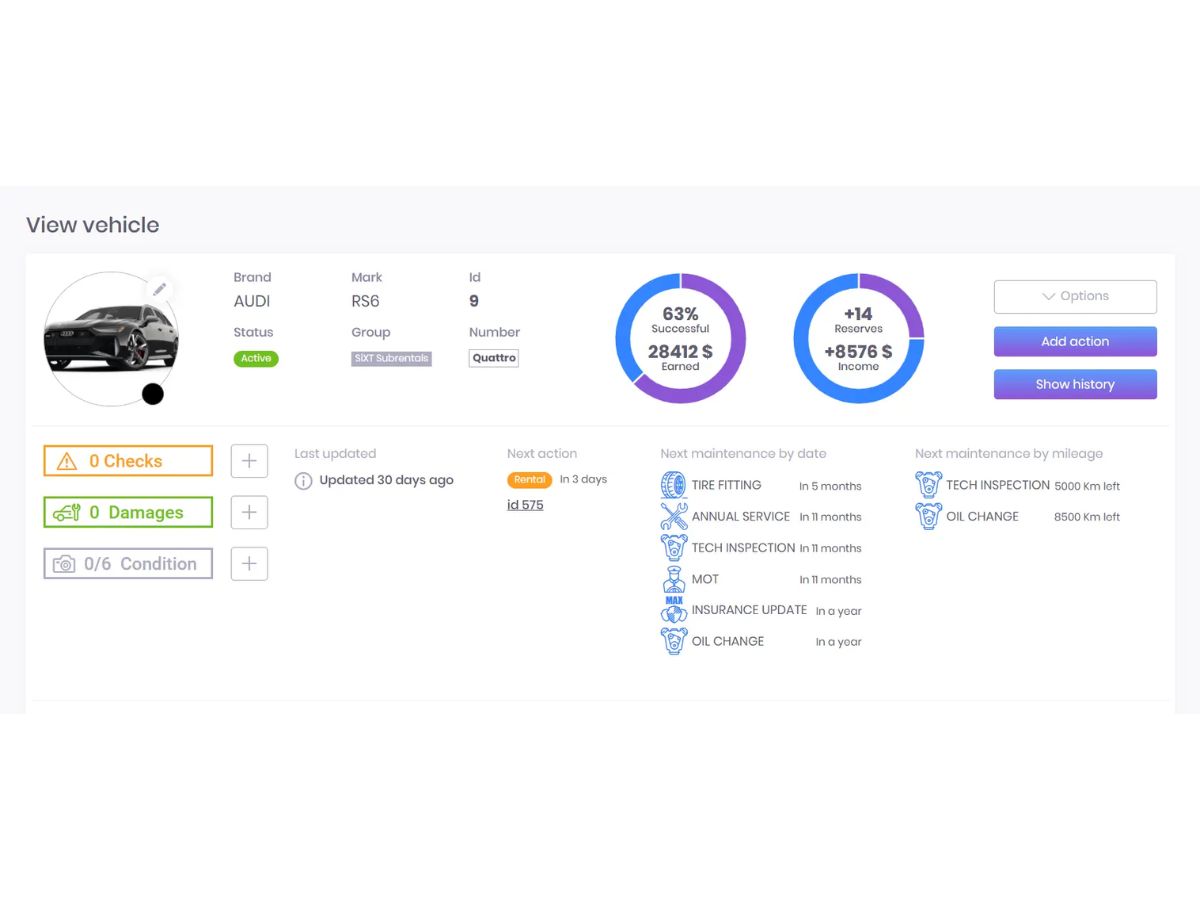
Task: Click the tire icon for Tire Fitting
Action: tap(674, 485)
